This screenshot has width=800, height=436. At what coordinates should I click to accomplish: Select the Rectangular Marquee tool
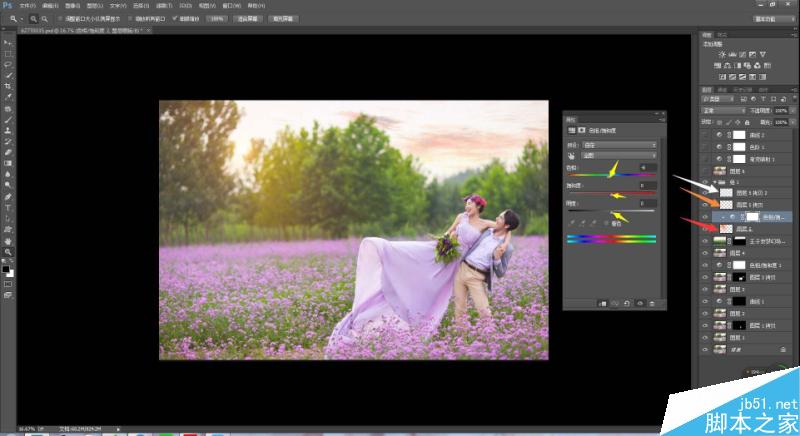[8, 54]
